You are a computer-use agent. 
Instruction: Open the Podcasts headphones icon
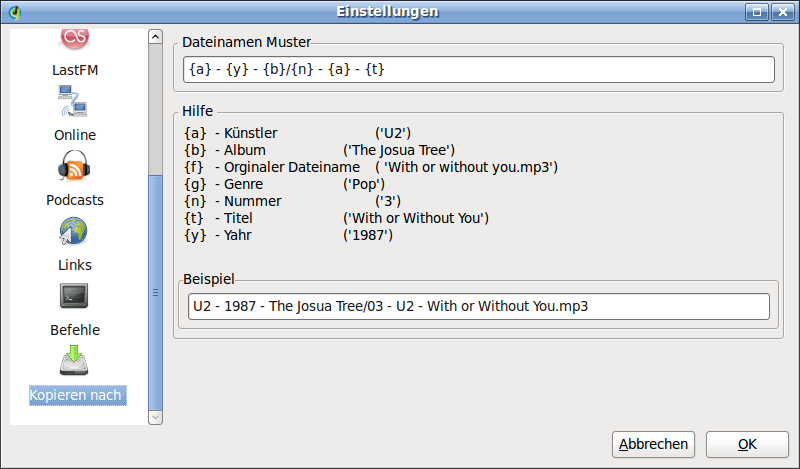pos(74,166)
